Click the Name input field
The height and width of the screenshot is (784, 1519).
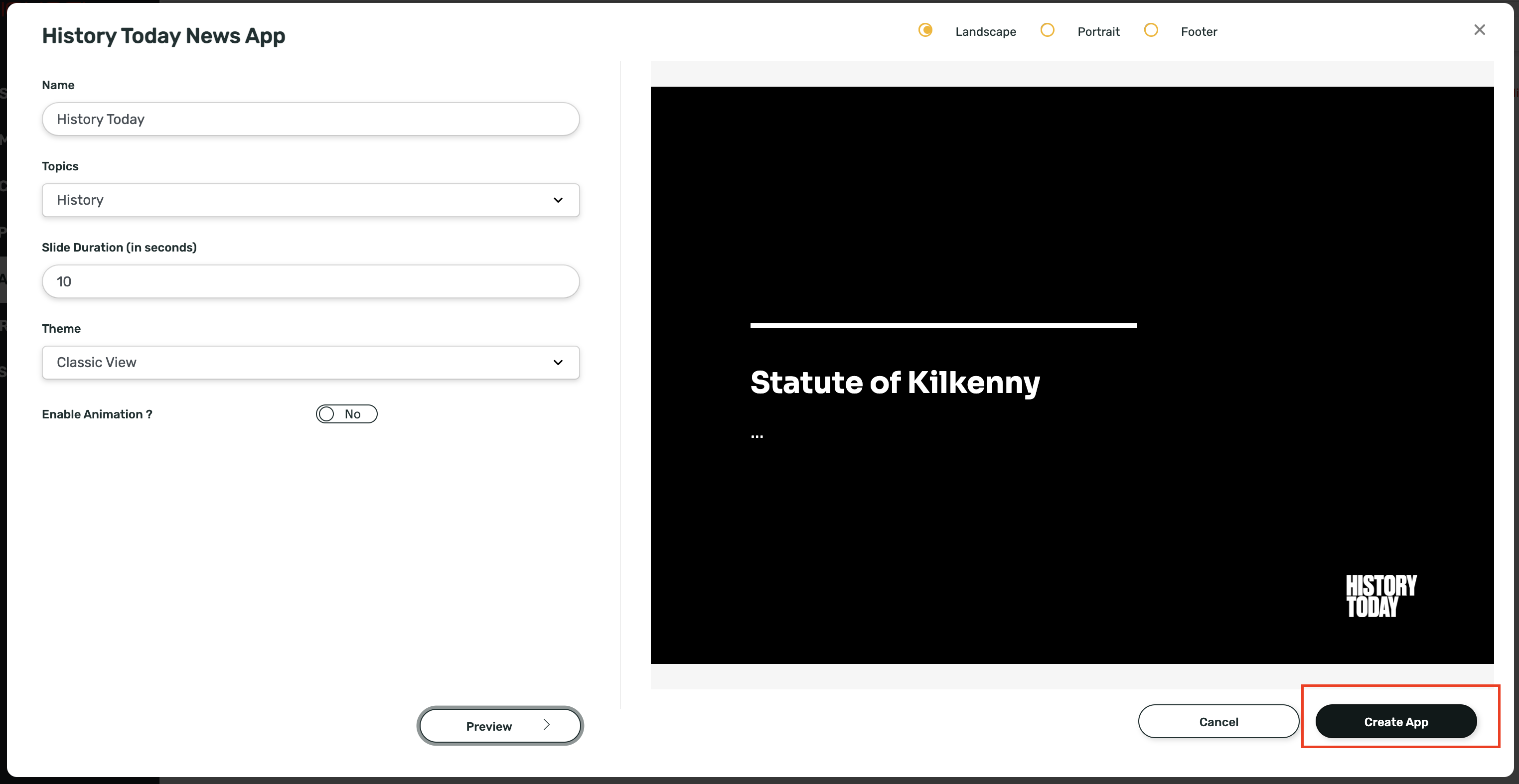point(311,119)
